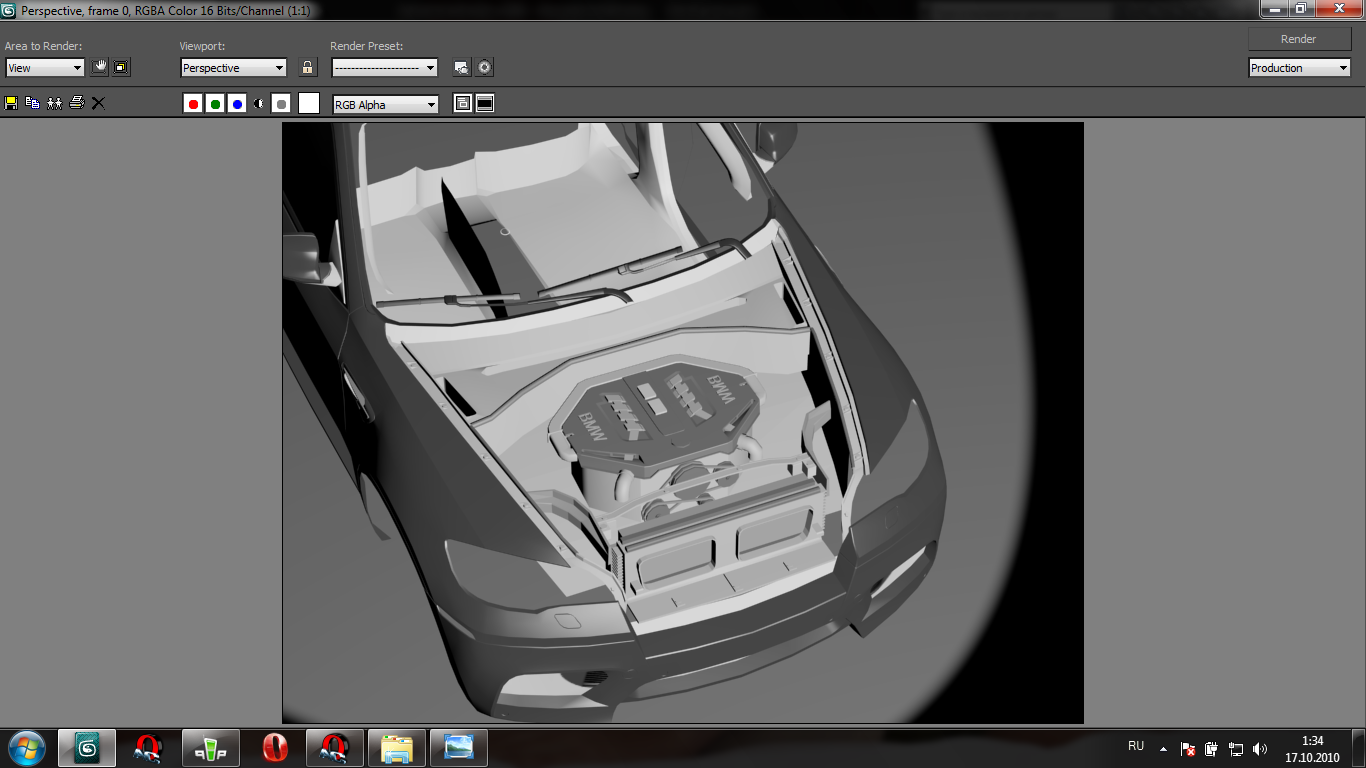Click the Render button
This screenshot has height=768, width=1366.
tap(1299, 39)
